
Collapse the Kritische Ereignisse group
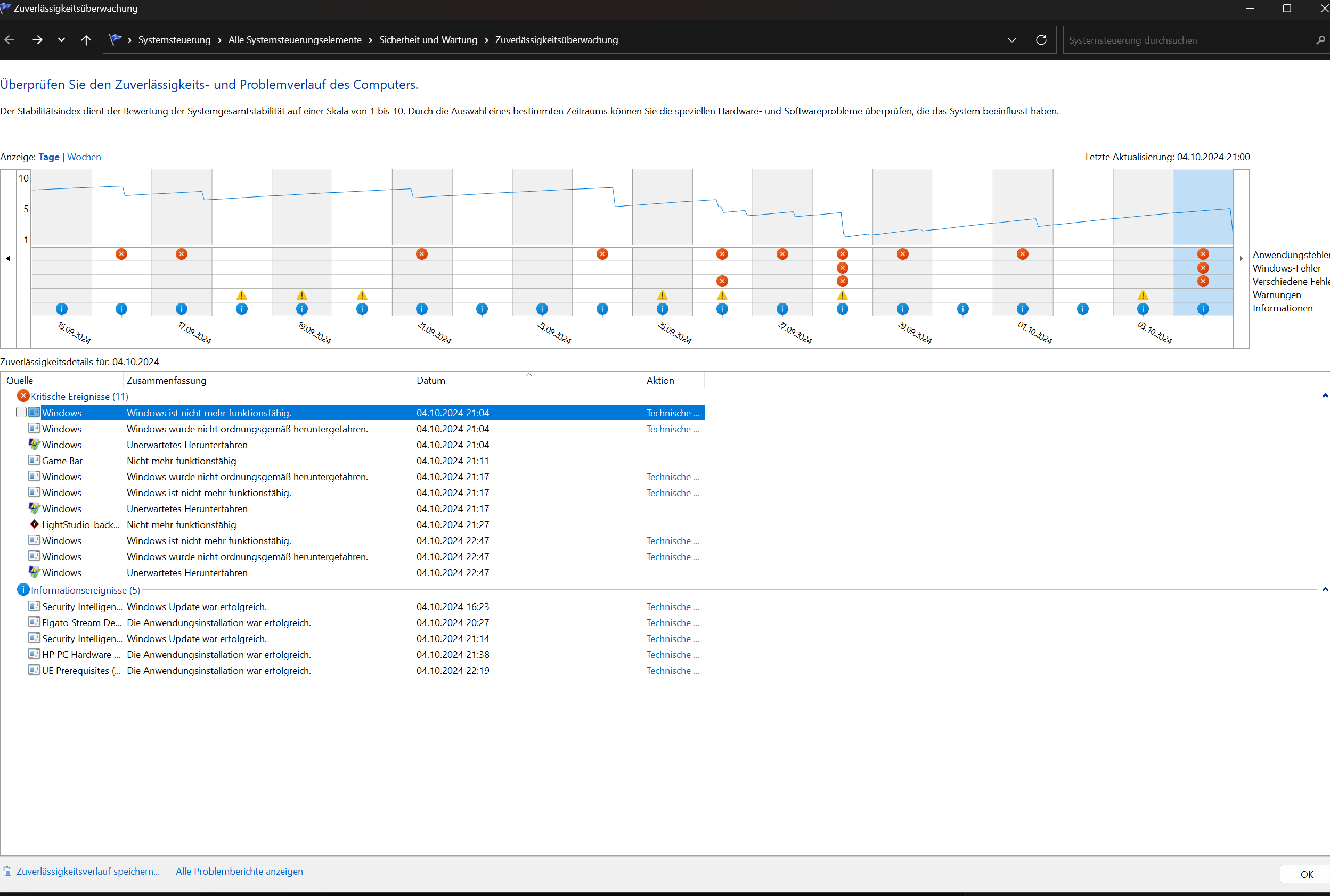click(x=1324, y=396)
